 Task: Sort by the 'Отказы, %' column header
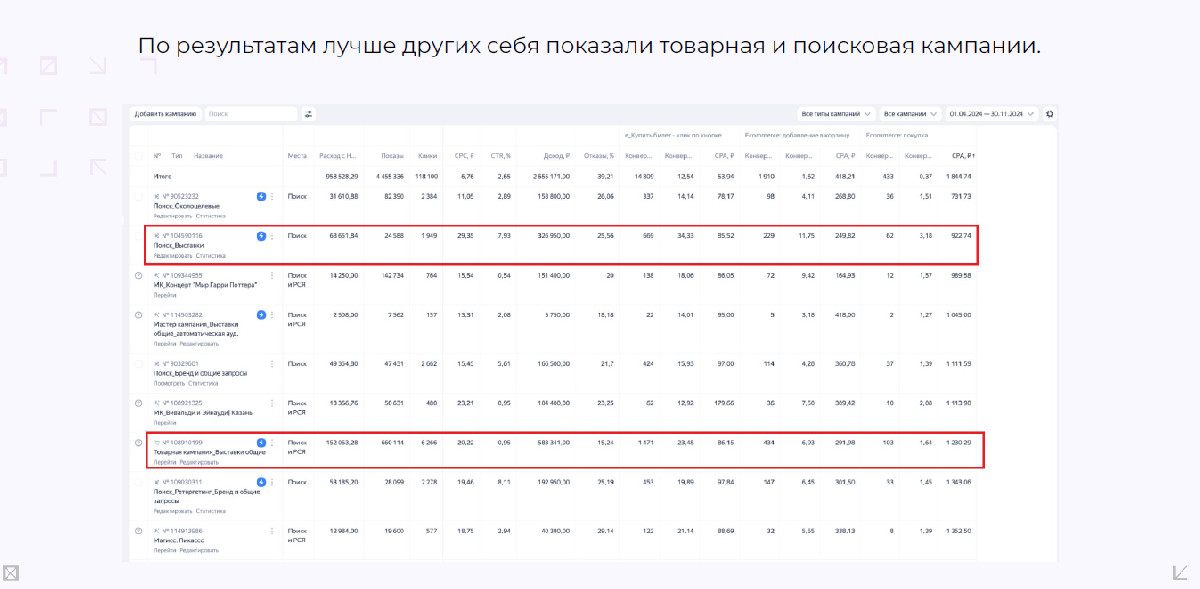coord(598,156)
